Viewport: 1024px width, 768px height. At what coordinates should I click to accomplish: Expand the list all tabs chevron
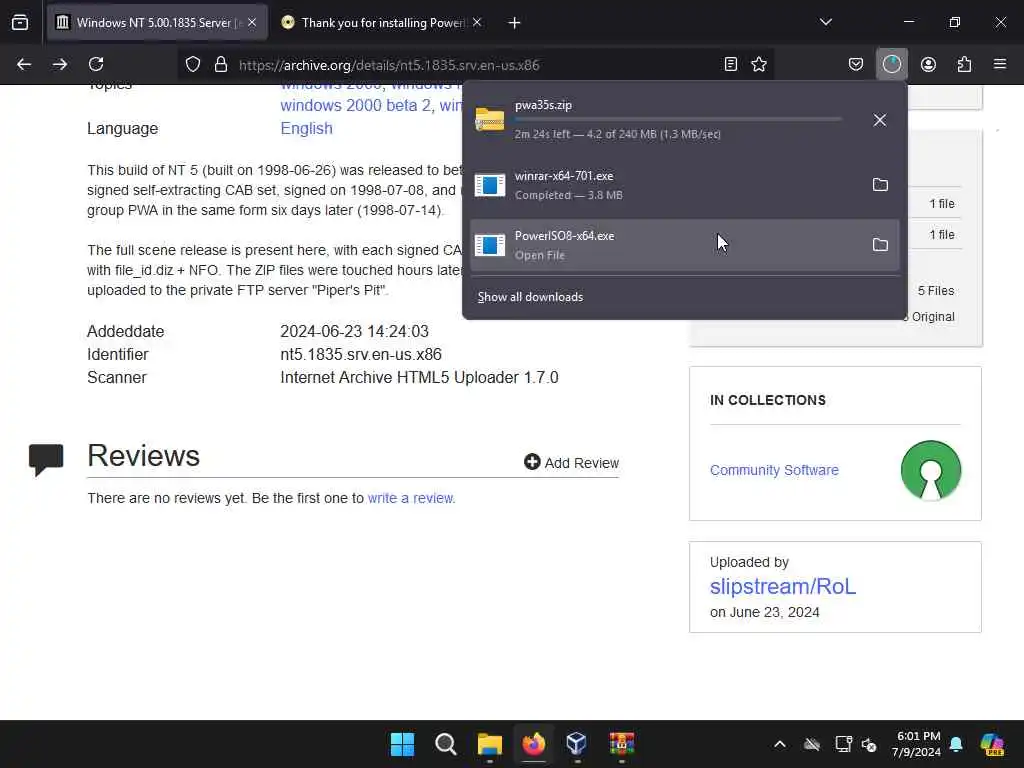(825, 22)
